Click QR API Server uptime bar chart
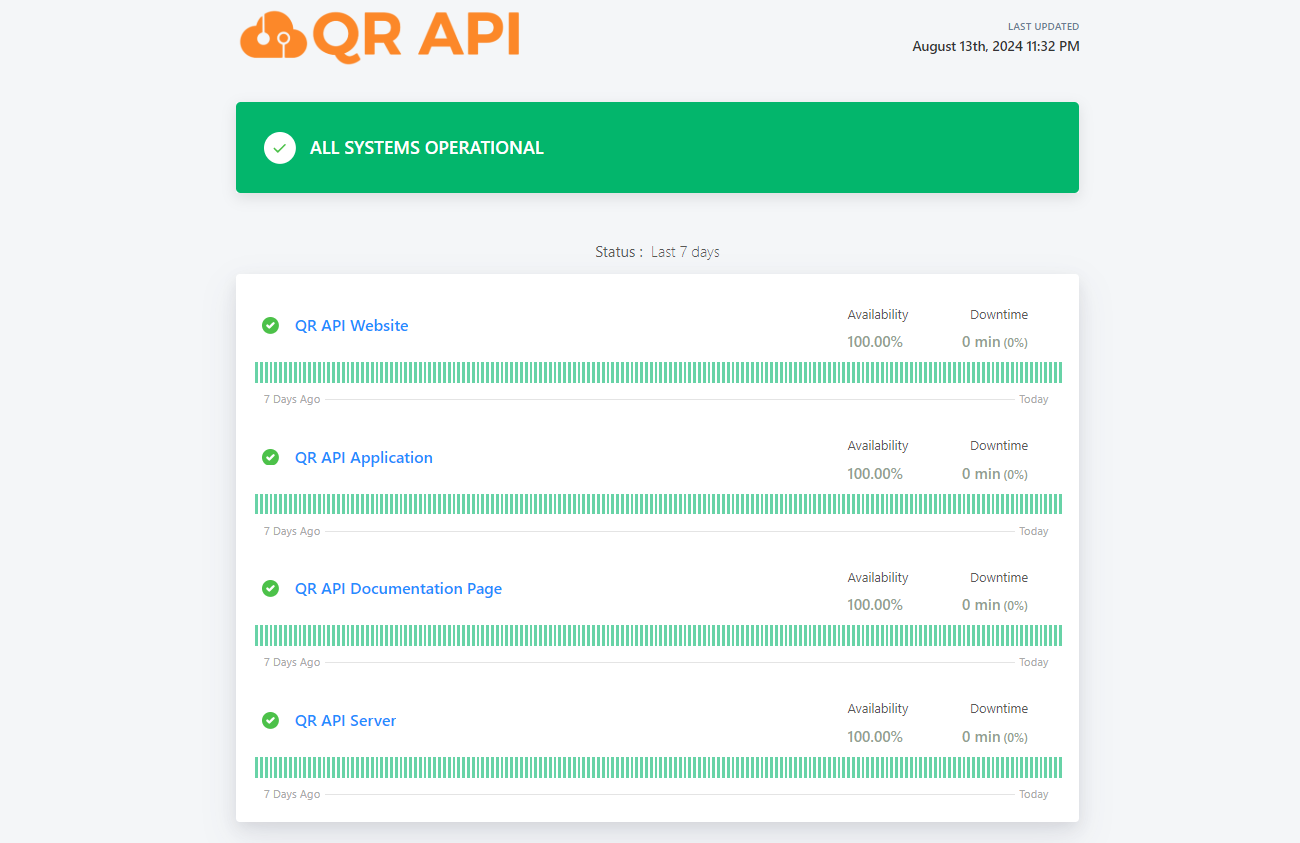Image resolution: width=1300 pixels, height=843 pixels. coord(658,767)
